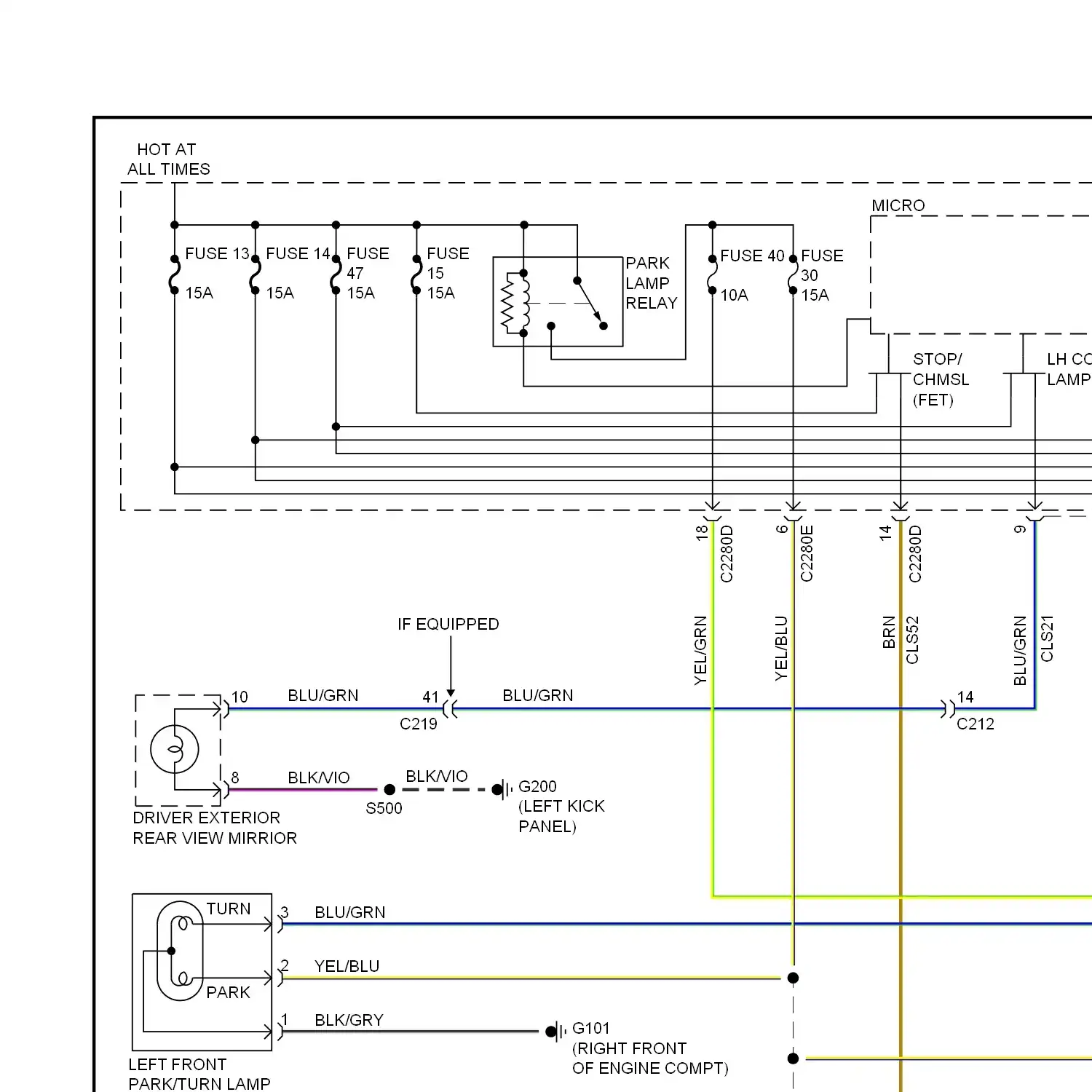Click the STOP/CHMSL (FET) label

(x=941, y=379)
